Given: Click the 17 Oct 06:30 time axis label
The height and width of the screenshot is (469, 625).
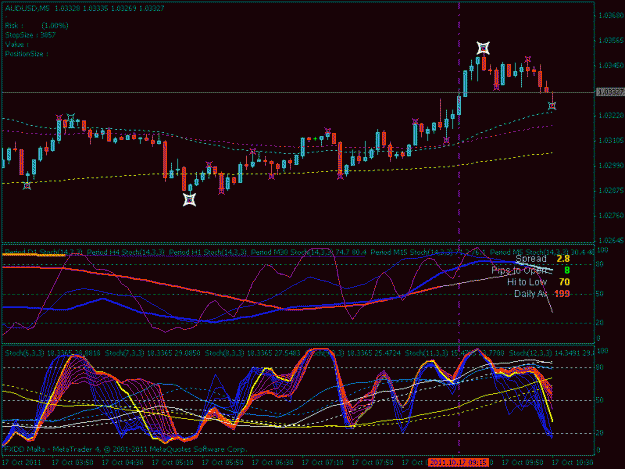Looking at the screenshot, I should pyautogui.click(x=273, y=463).
